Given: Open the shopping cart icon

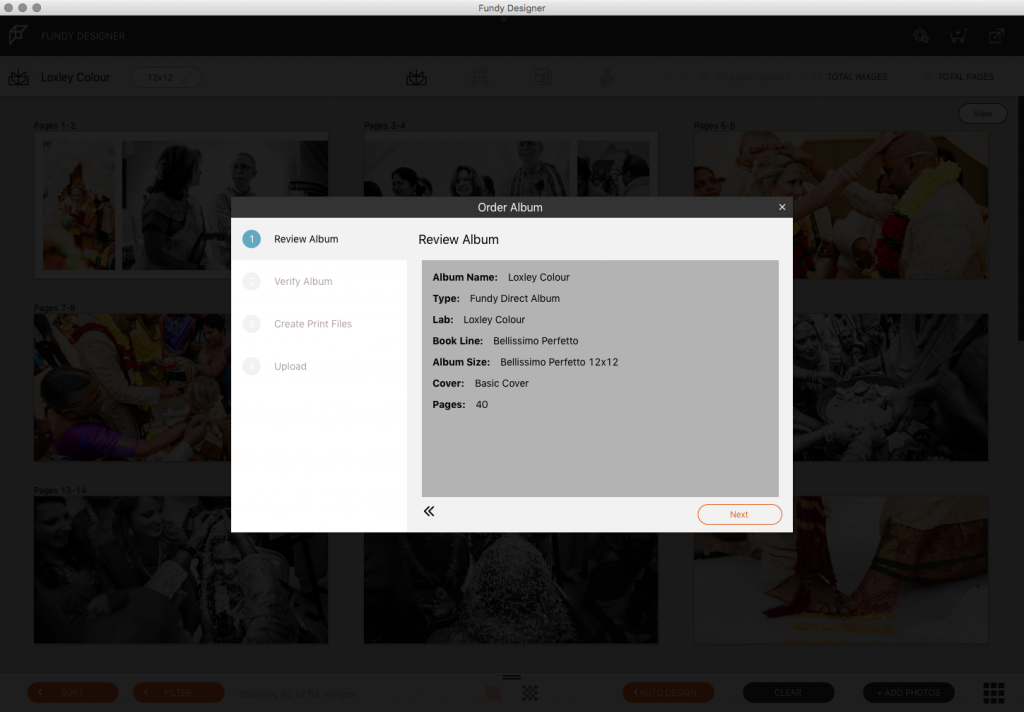Looking at the screenshot, I should (x=958, y=36).
